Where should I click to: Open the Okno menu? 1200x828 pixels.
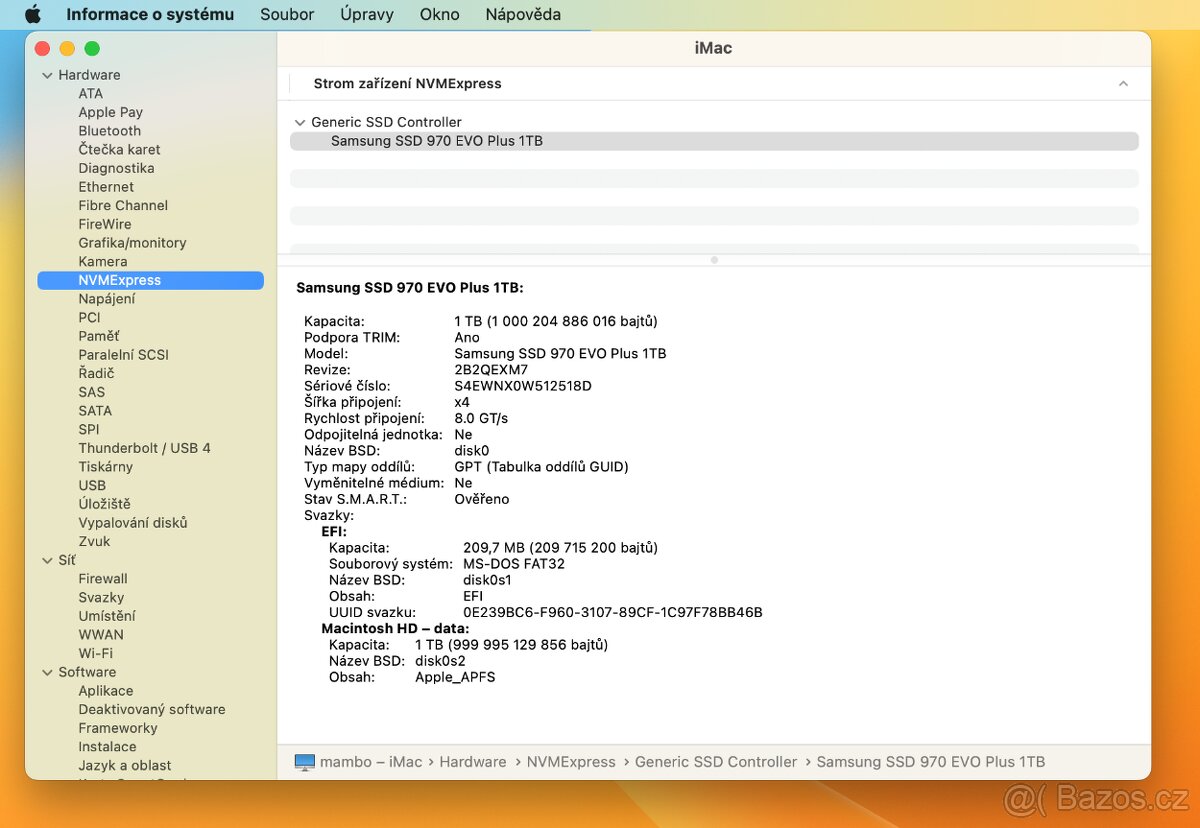click(x=439, y=14)
